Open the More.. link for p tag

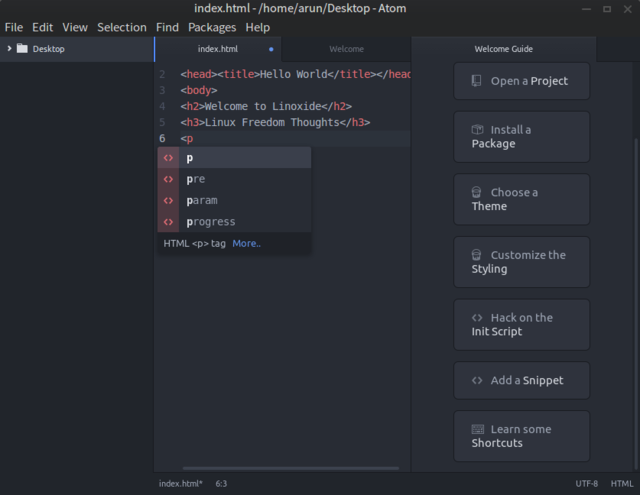pyautogui.click(x=247, y=244)
